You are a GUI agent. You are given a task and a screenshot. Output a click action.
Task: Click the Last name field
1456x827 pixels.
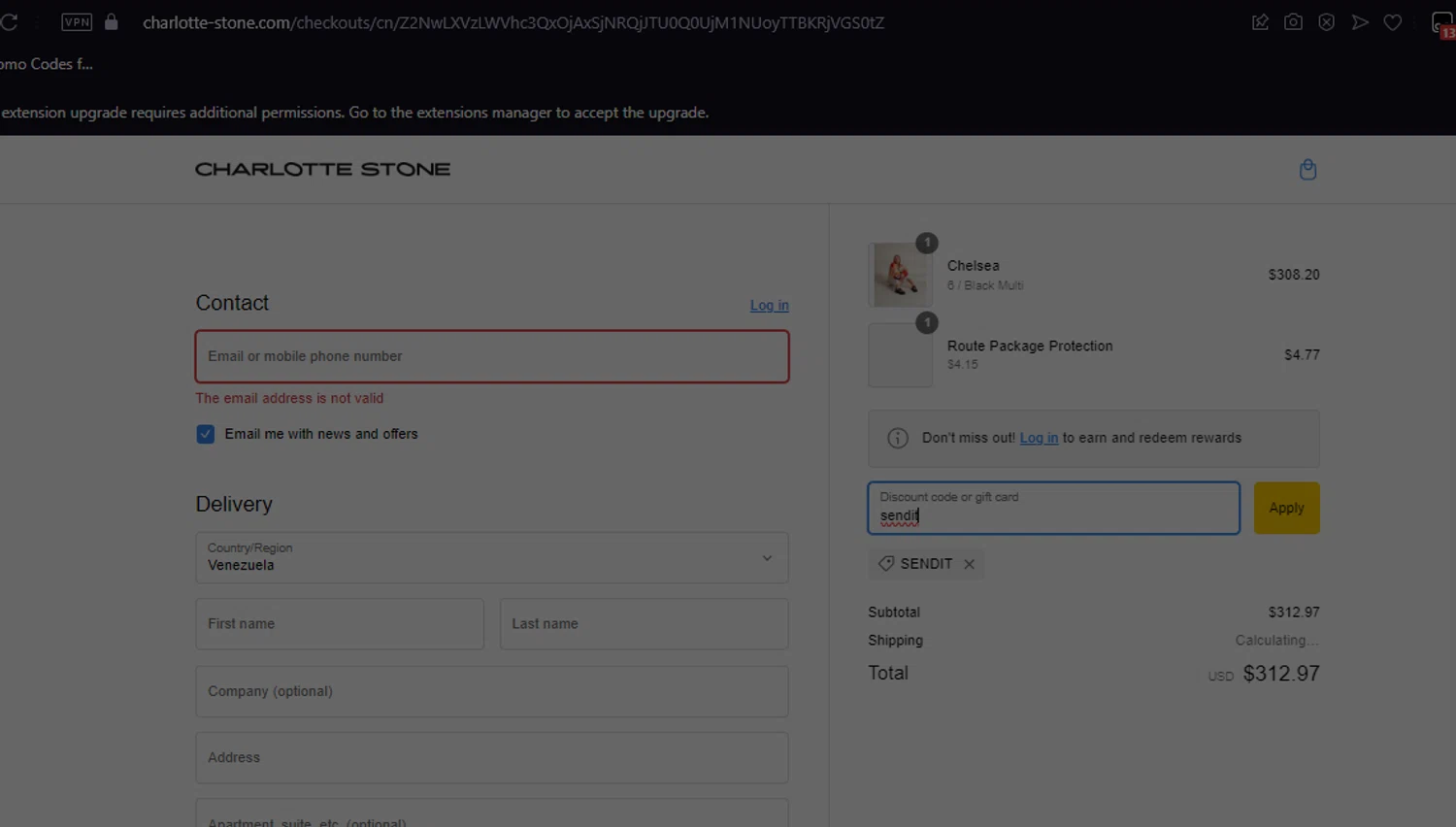point(644,623)
